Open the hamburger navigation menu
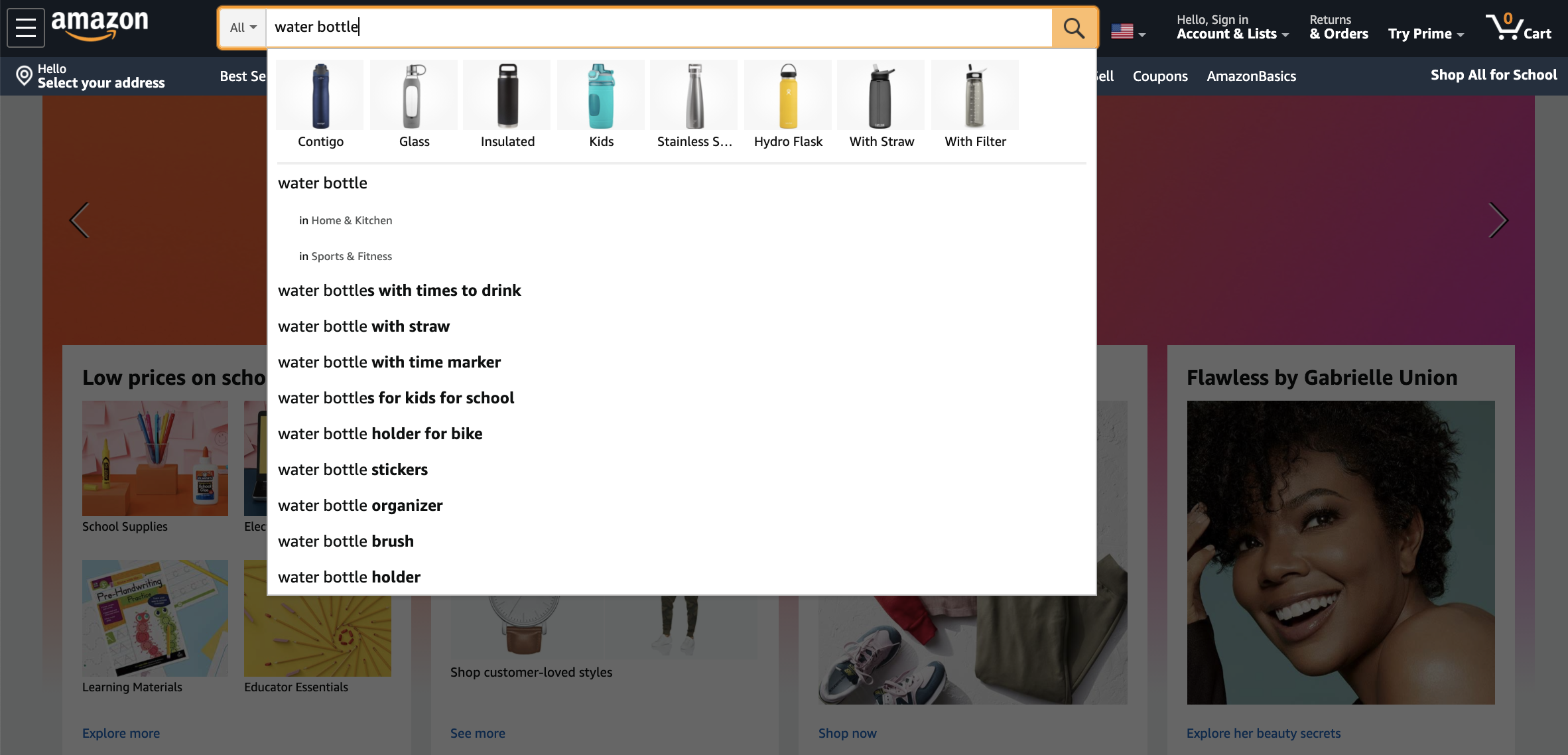The image size is (1568, 755). pos(26,28)
